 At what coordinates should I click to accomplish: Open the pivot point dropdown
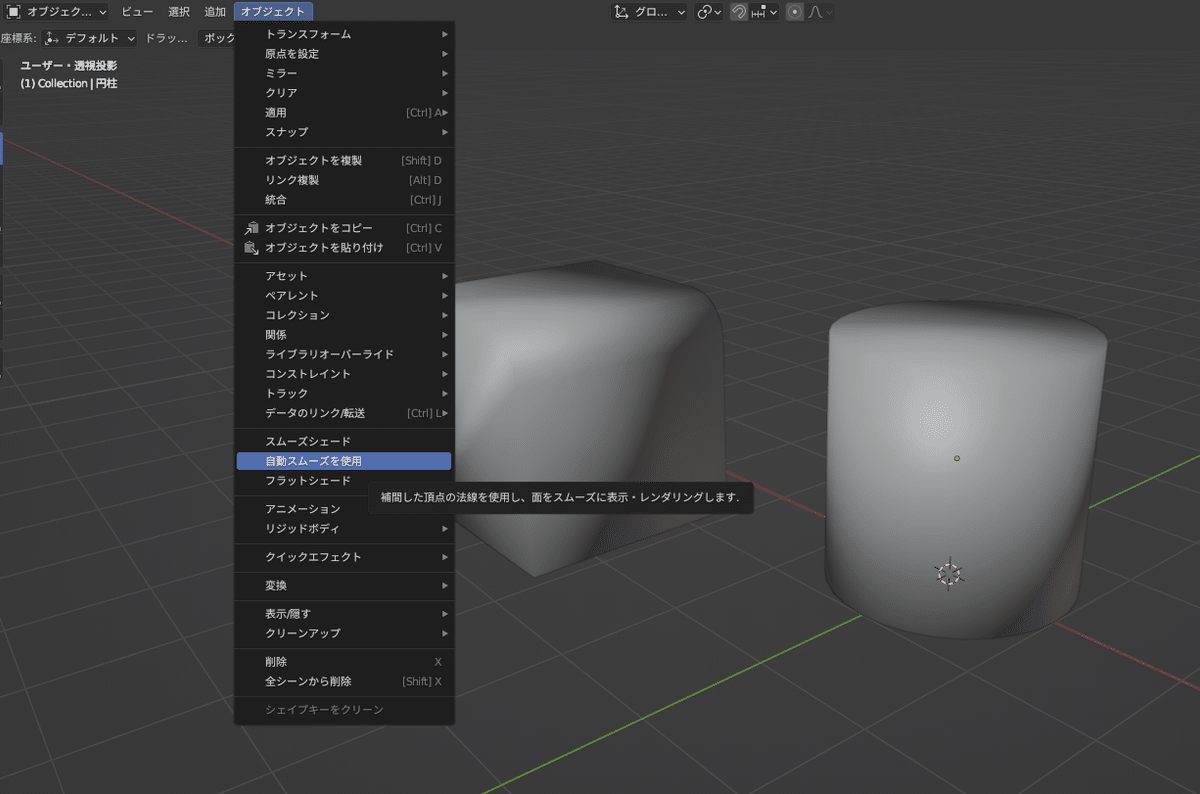[x=709, y=12]
